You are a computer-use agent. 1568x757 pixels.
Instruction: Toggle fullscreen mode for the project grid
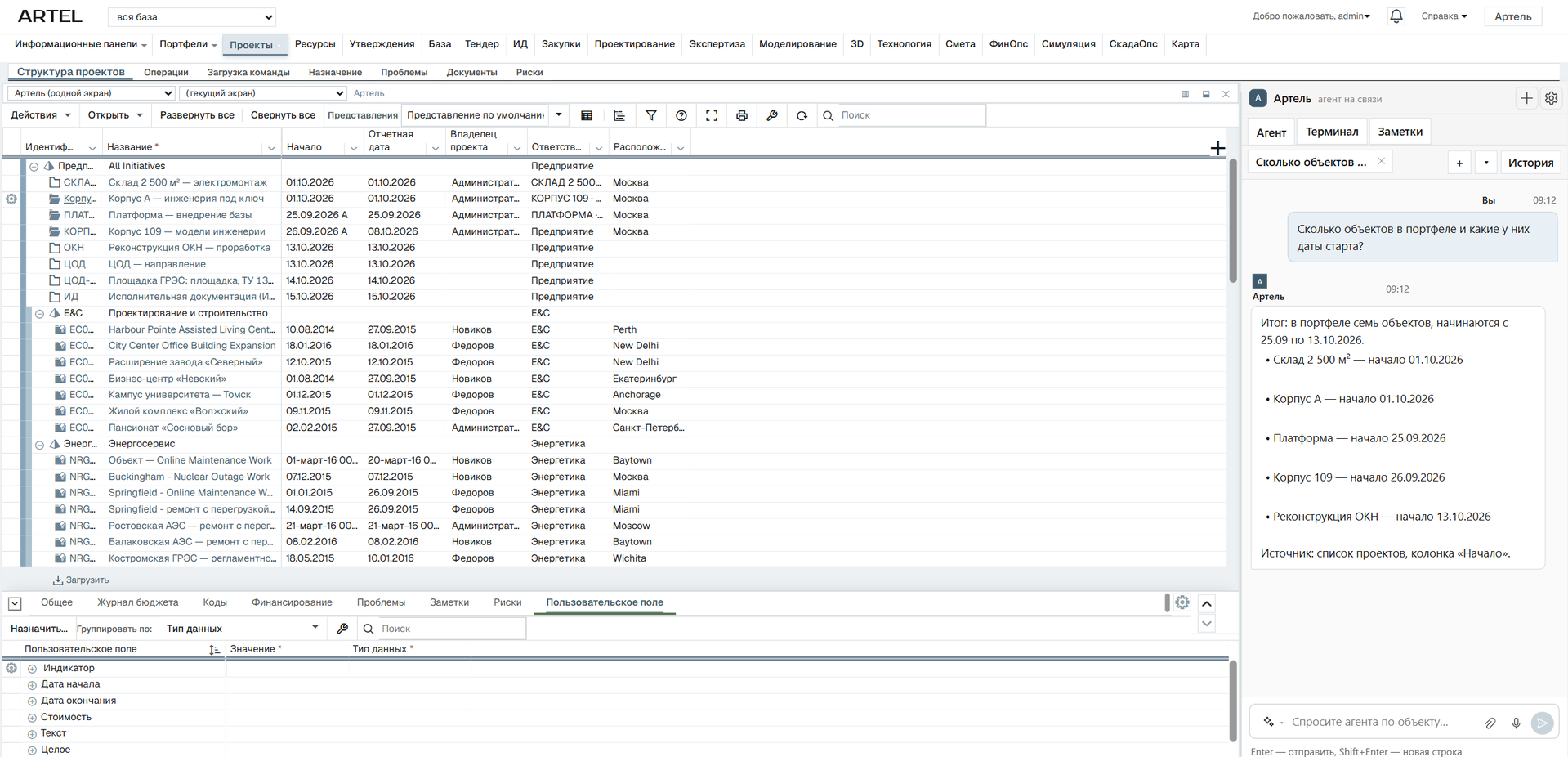pos(712,115)
